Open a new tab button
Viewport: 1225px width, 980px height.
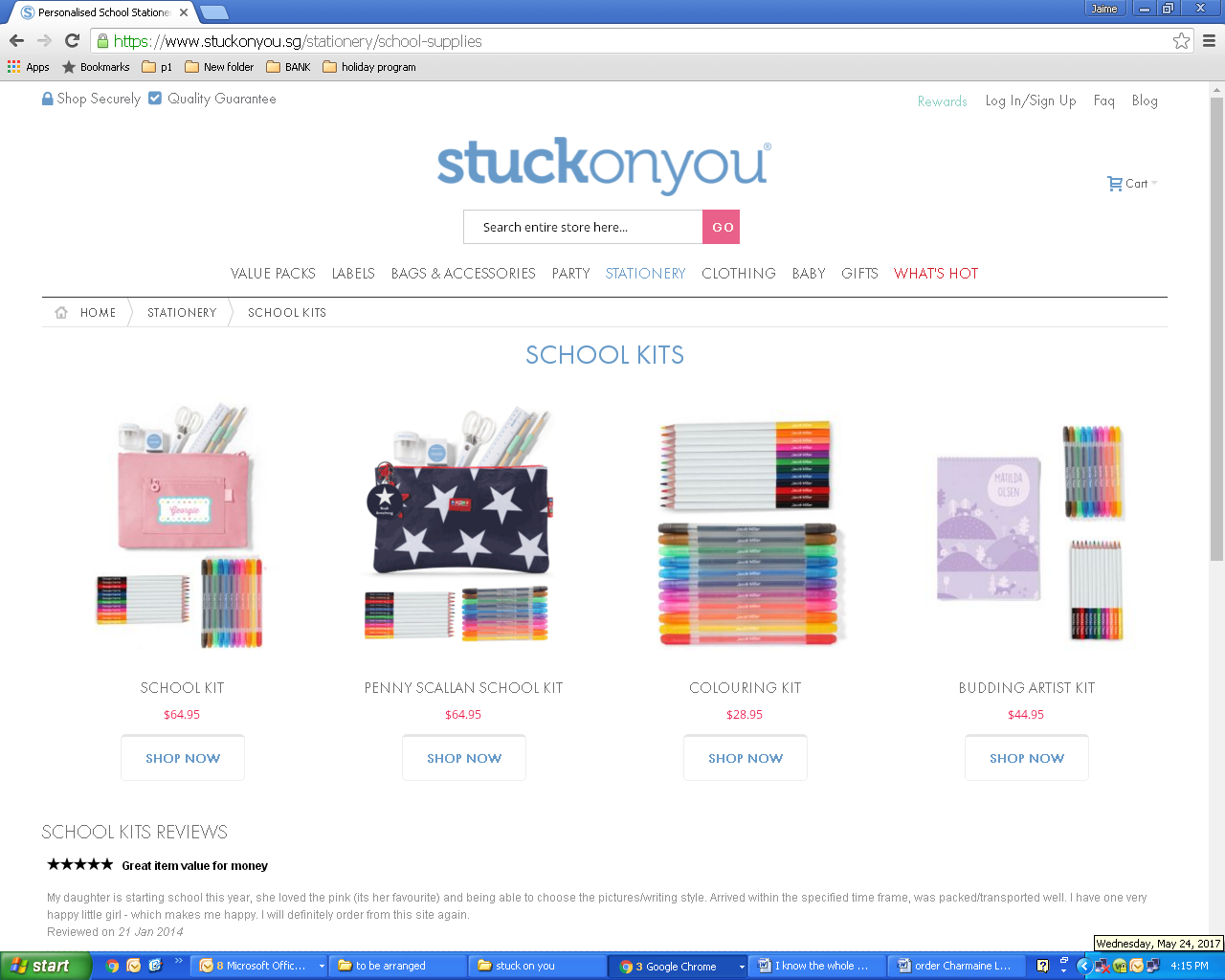213,12
